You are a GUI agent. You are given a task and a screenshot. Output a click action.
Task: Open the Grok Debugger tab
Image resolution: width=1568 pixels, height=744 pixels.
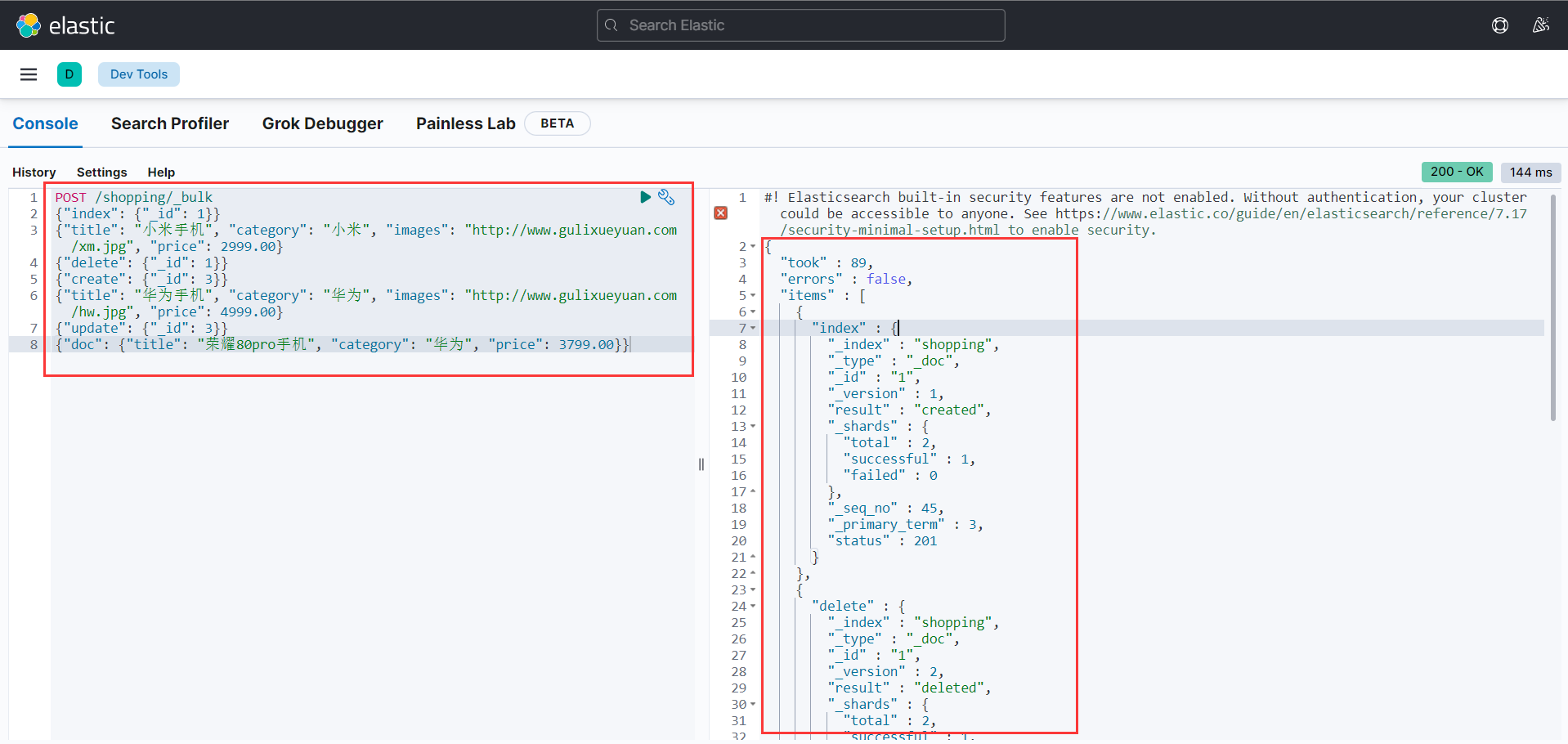coord(323,123)
